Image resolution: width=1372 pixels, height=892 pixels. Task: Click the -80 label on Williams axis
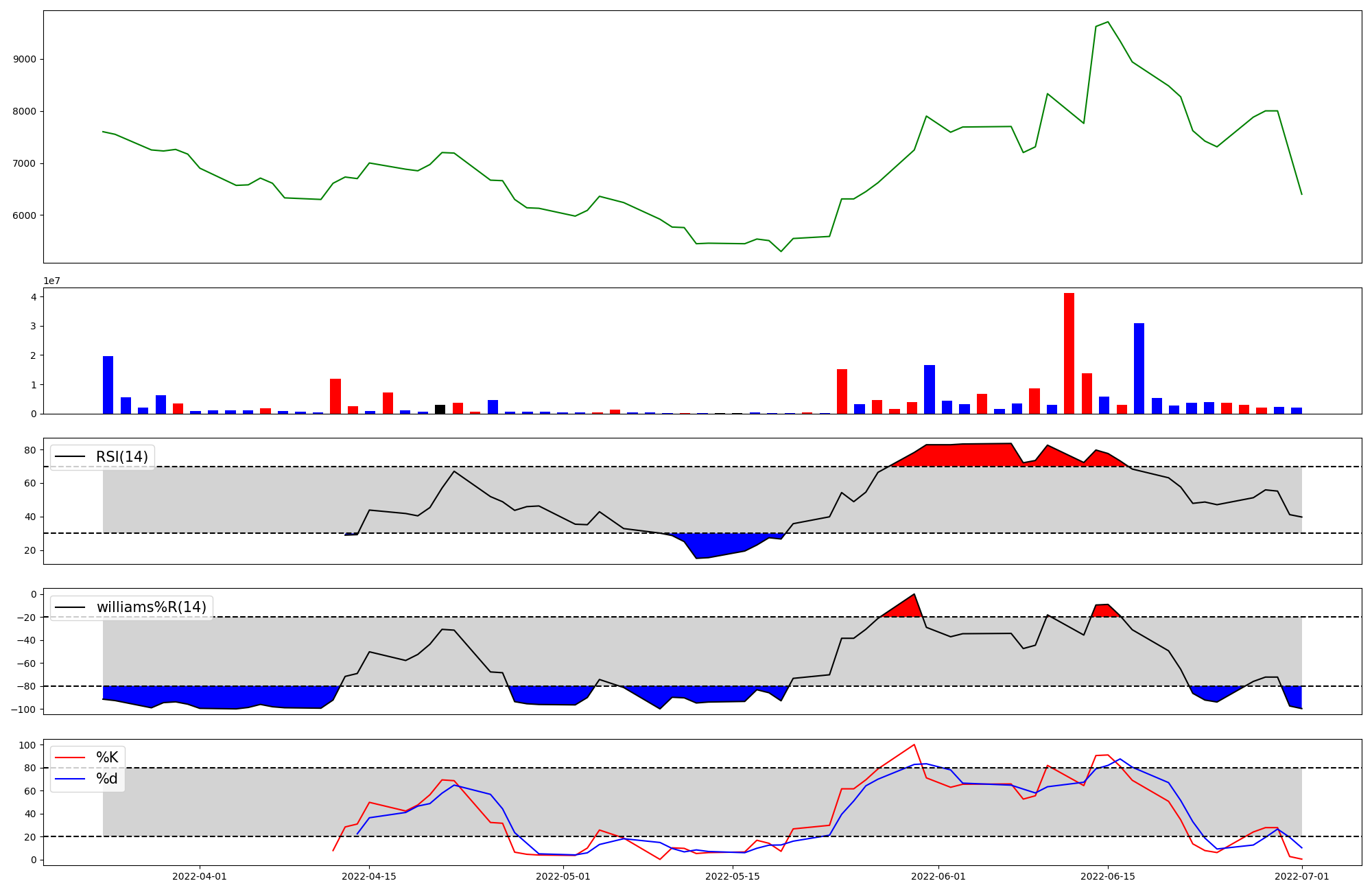[x=26, y=686]
